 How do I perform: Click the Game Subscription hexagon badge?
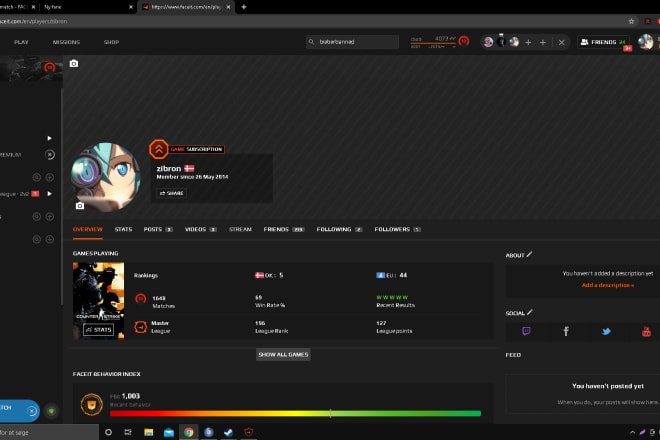tap(159, 149)
